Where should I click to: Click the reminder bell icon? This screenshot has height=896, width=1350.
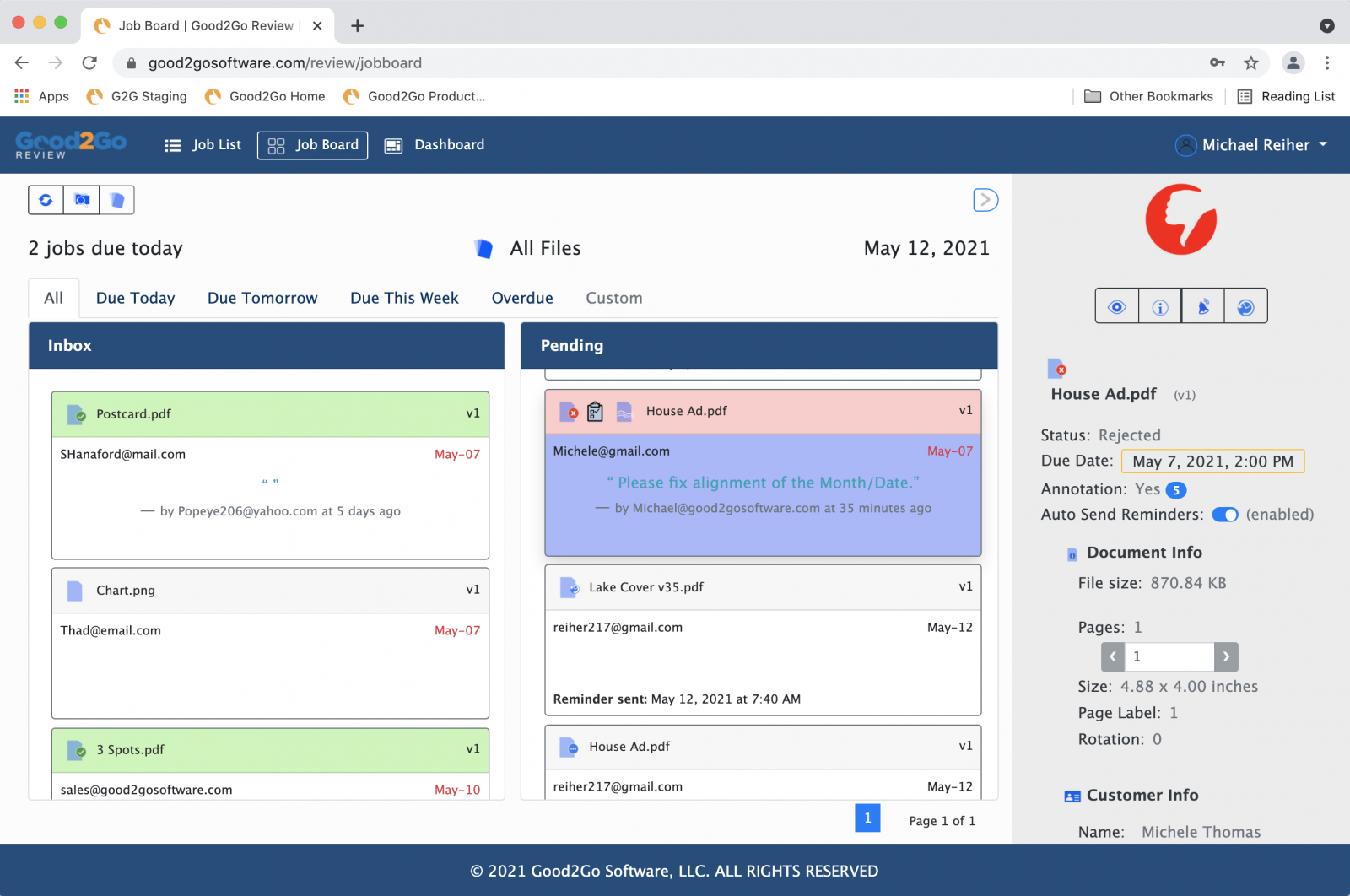tap(1203, 307)
